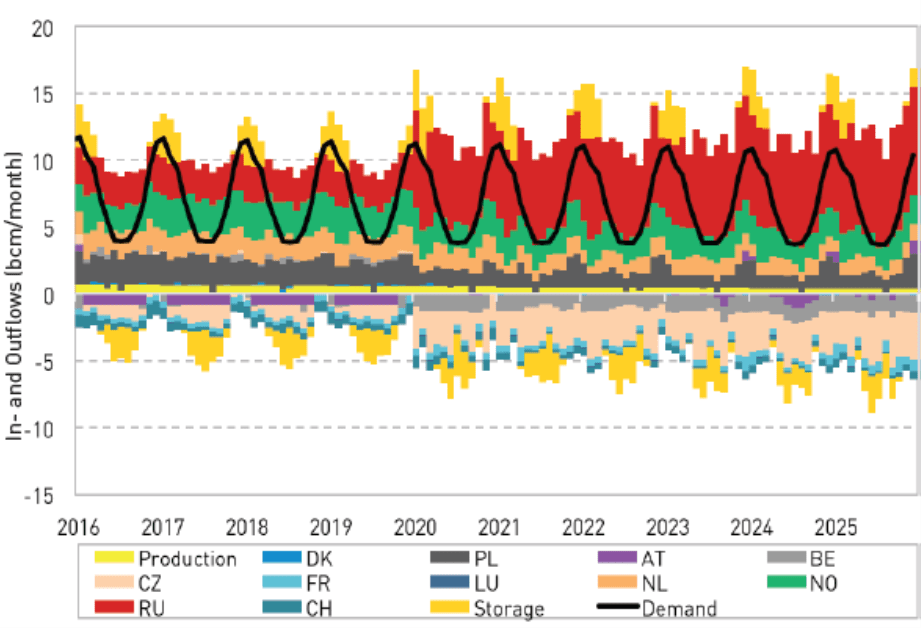This screenshot has width=921, height=628.
Task: Select the "RU" legend label
Action: (152, 609)
